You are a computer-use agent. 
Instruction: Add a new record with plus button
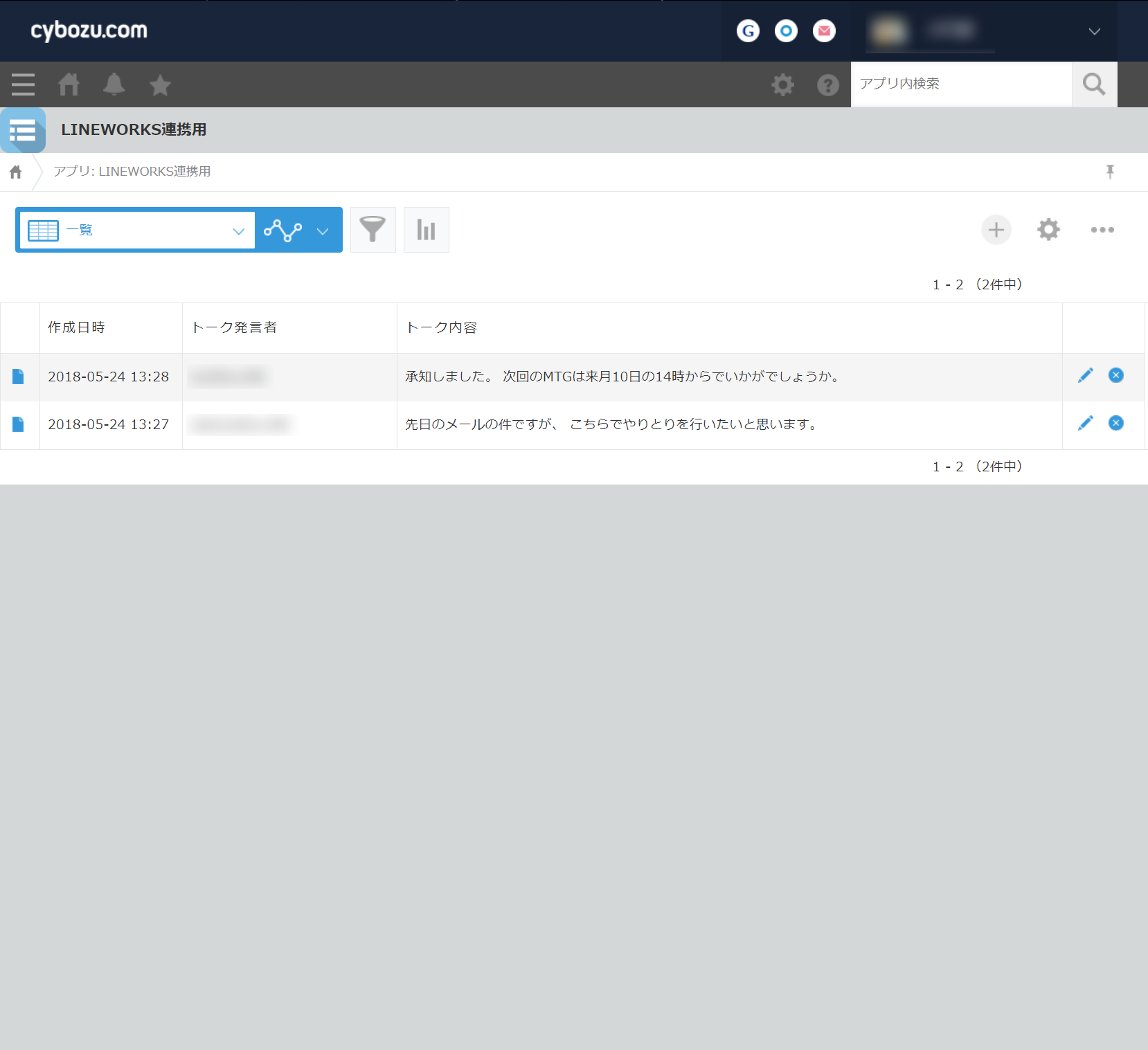[x=996, y=230]
